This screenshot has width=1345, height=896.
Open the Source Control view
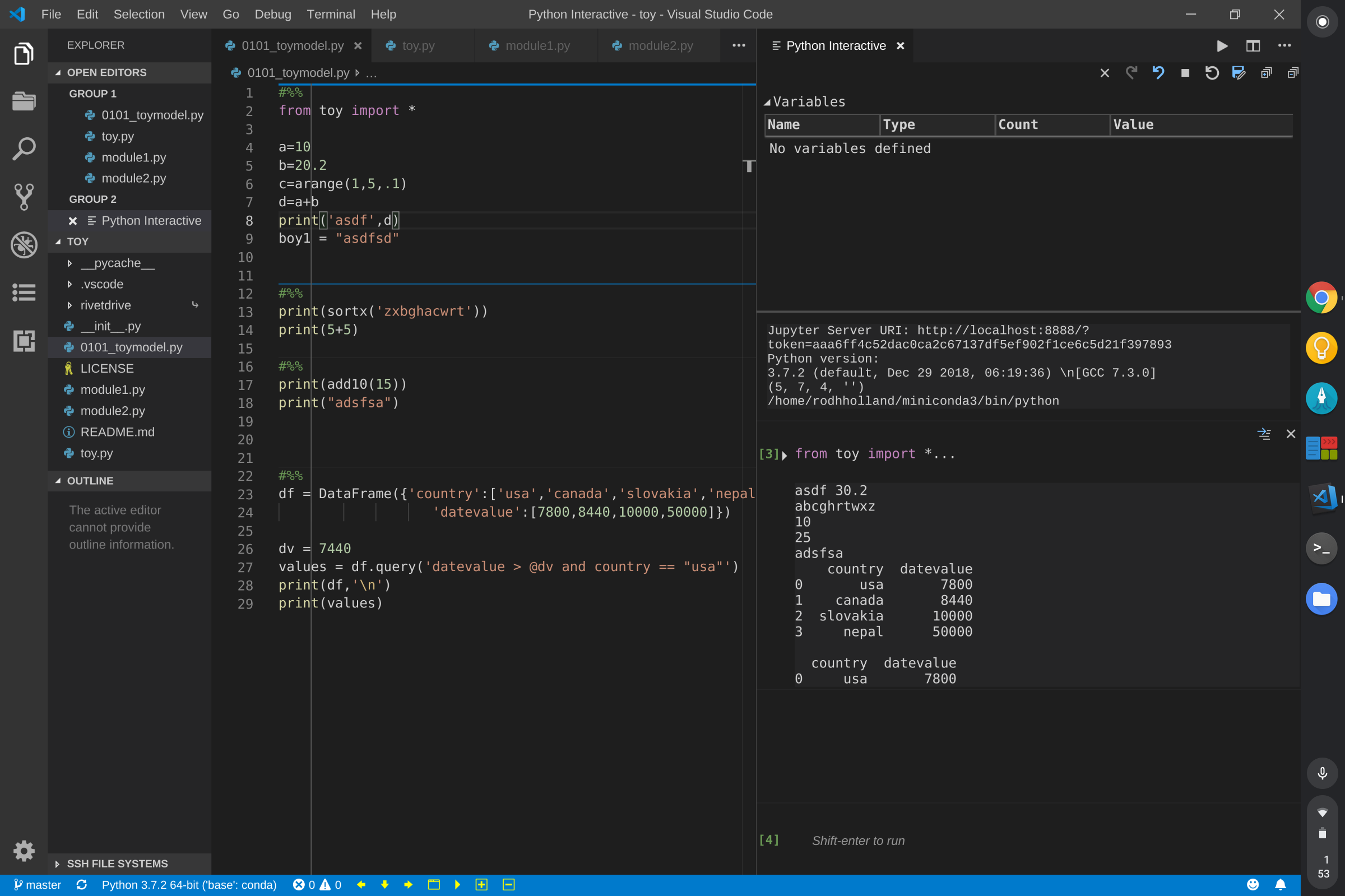pos(24,197)
